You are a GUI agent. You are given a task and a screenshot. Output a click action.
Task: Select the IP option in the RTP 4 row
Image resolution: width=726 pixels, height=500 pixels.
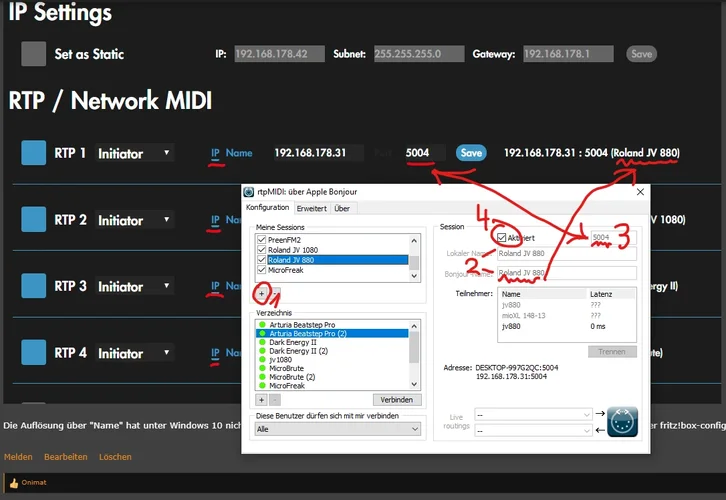pos(215,353)
